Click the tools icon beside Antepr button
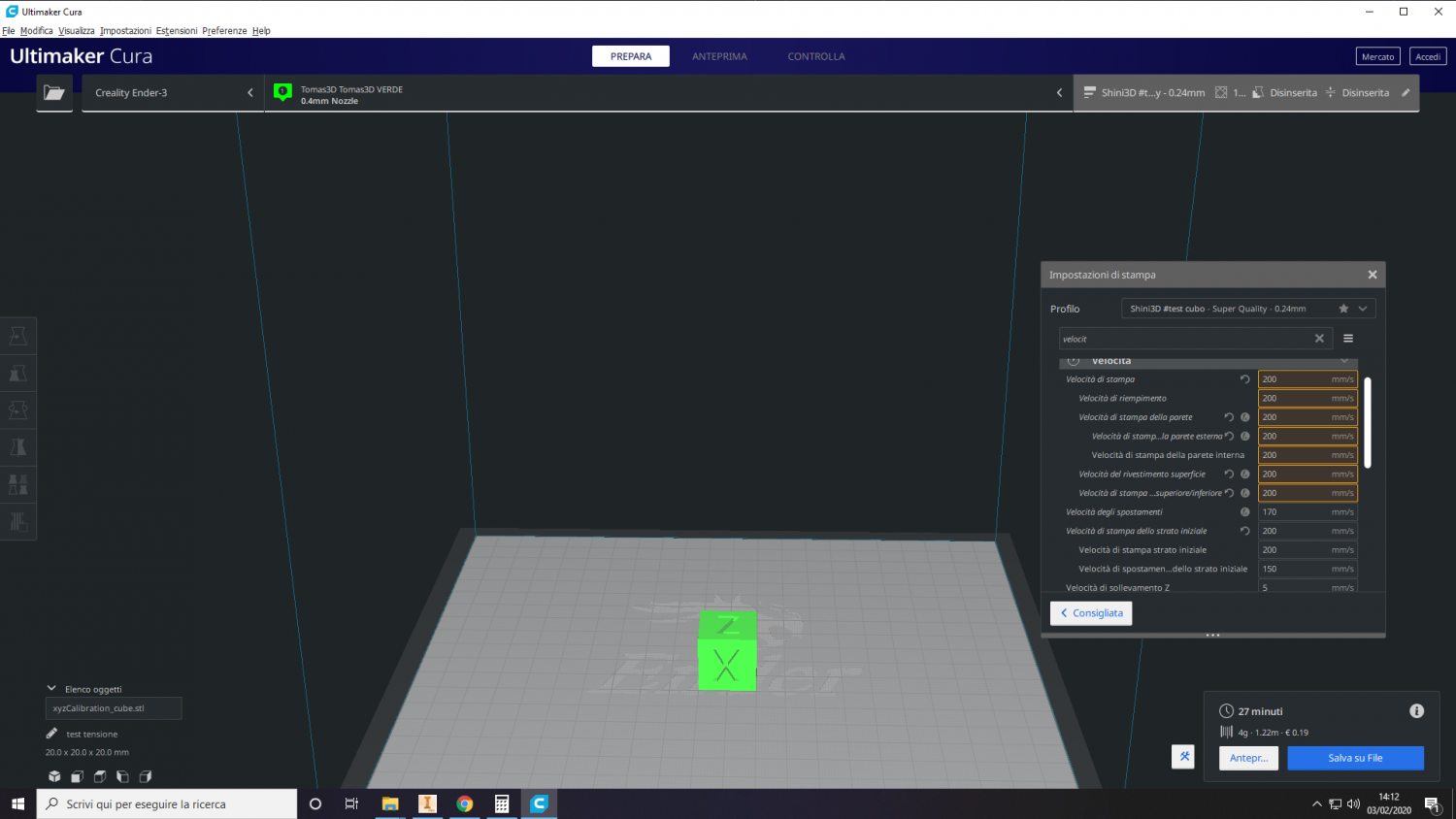This screenshot has height=819, width=1456. click(x=1183, y=757)
